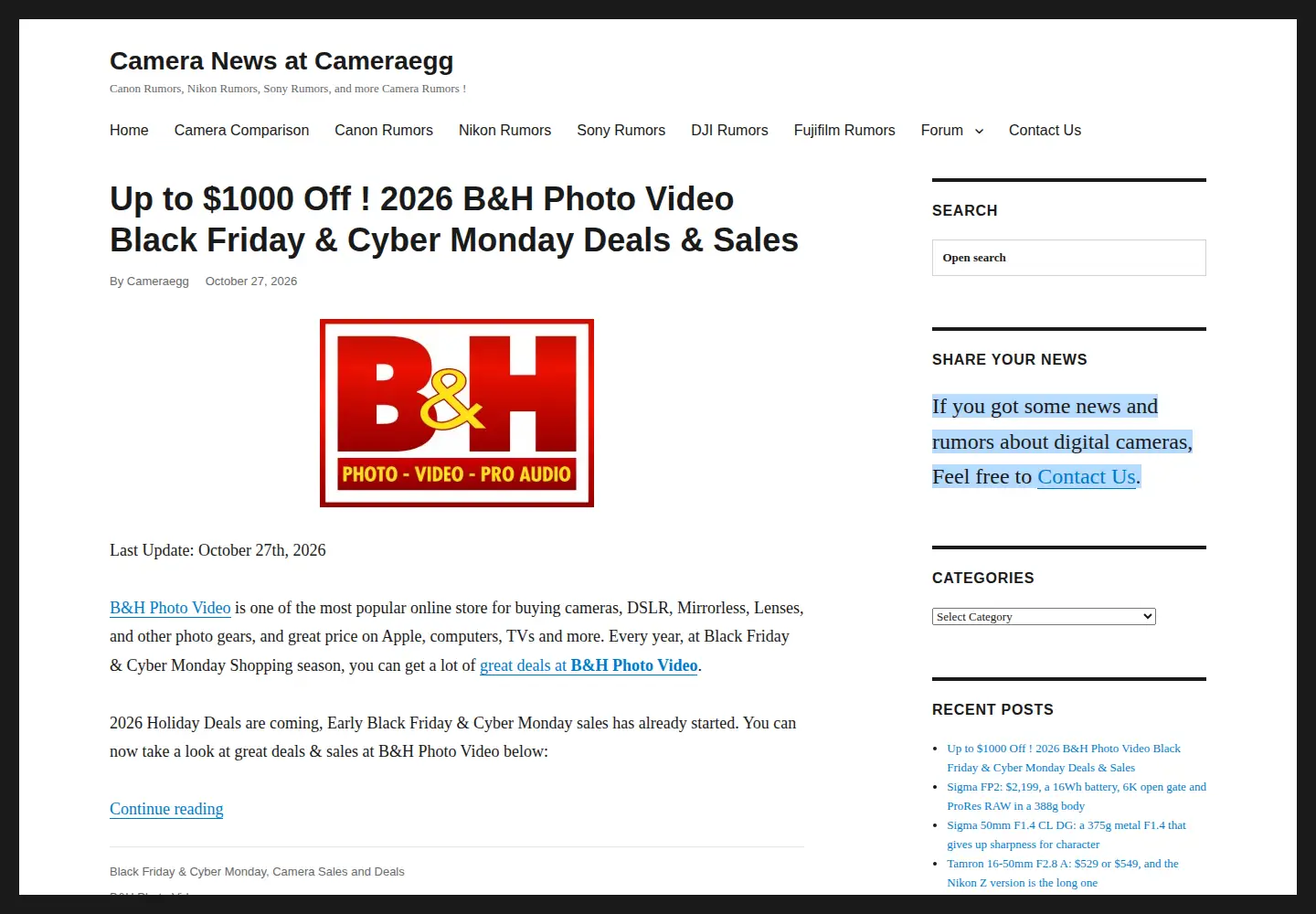Open the Forum menu item
This screenshot has height=914, width=1316.
click(941, 131)
